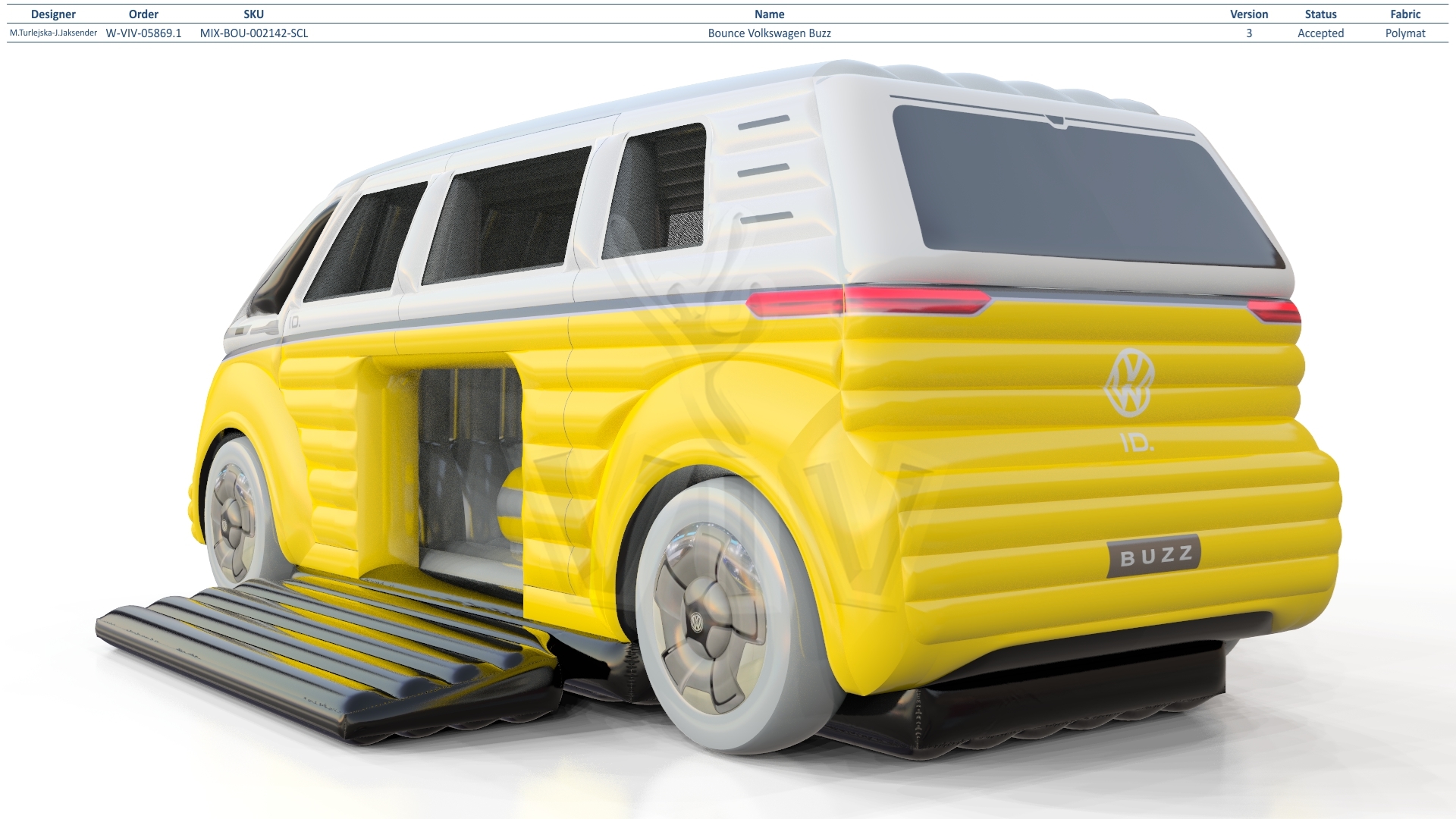The height and width of the screenshot is (819, 1456).
Task: Select the Accepted status value
Action: pyautogui.click(x=1320, y=33)
